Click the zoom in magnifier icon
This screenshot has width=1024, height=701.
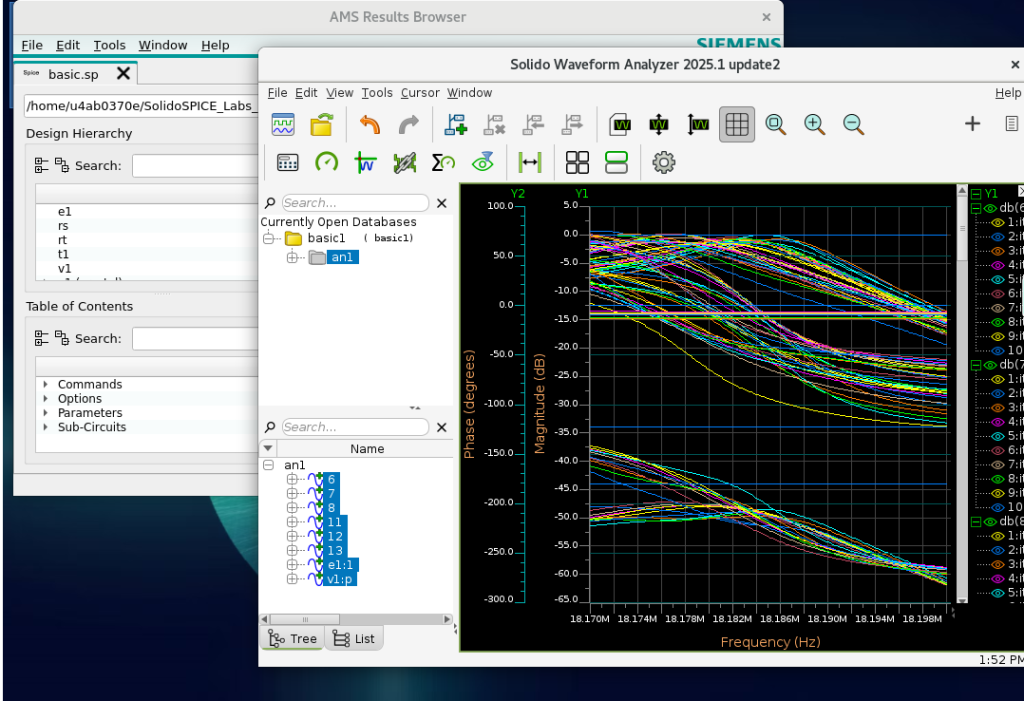coord(814,124)
